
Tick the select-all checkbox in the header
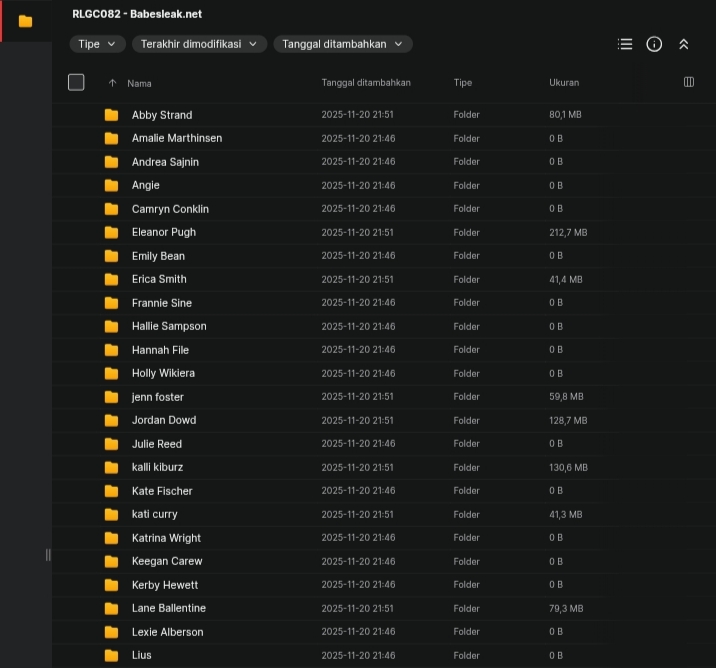point(76,83)
